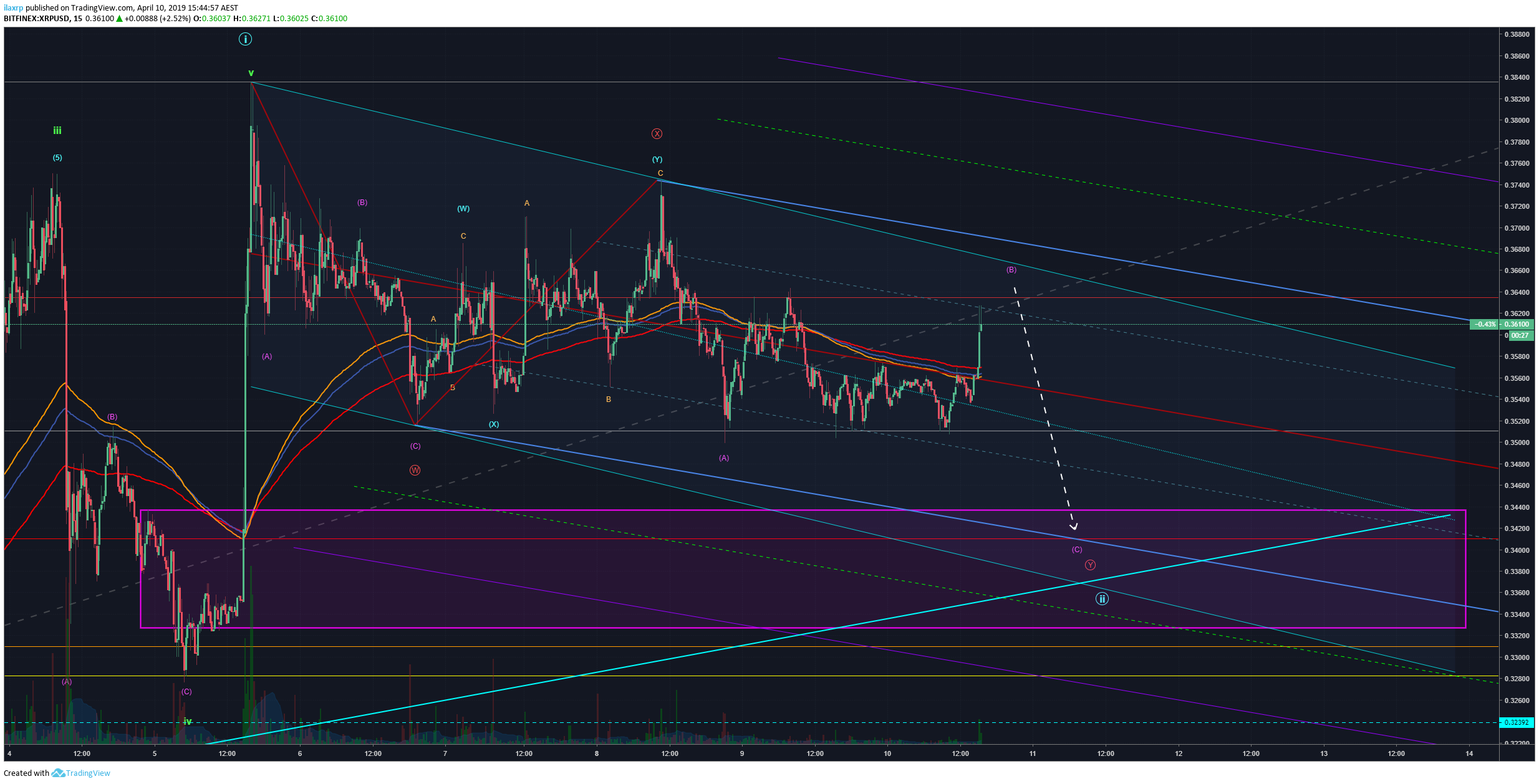Click the 0.38800 price axis label
This screenshot has width=1539, height=784.
pyautogui.click(x=1517, y=34)
